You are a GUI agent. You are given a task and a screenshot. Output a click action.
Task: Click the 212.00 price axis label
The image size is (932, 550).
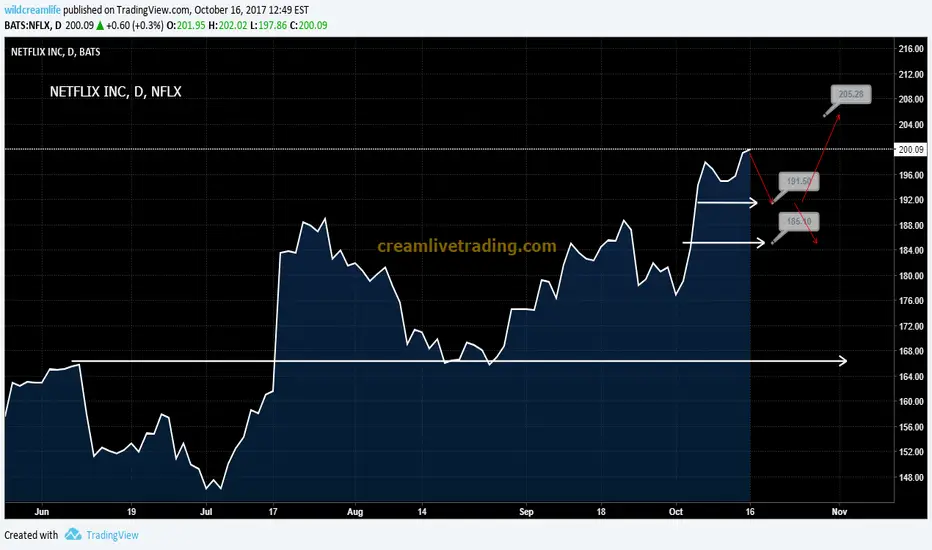[911, 74]
